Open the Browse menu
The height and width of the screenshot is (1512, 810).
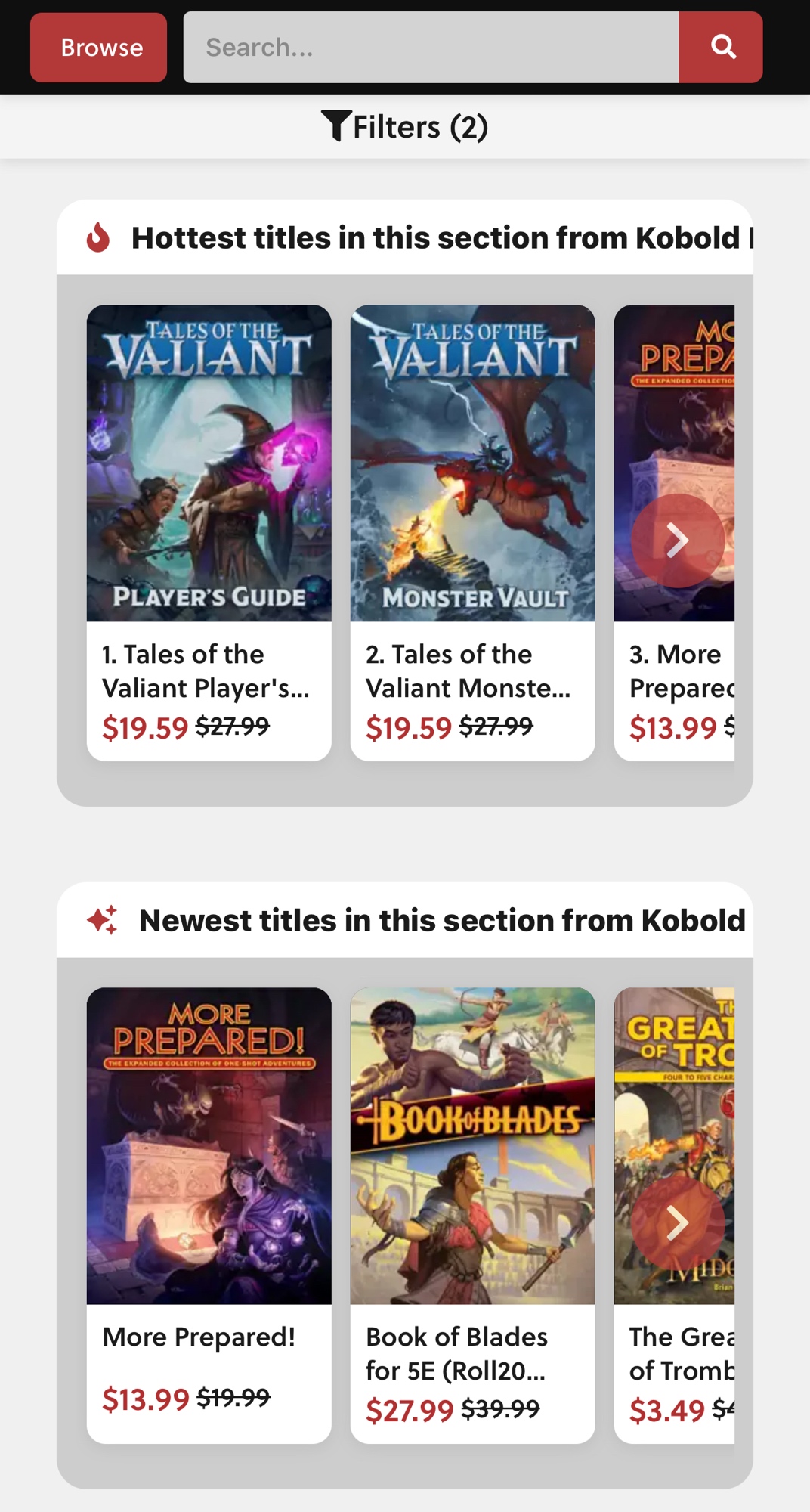click(x=98, y=47)
